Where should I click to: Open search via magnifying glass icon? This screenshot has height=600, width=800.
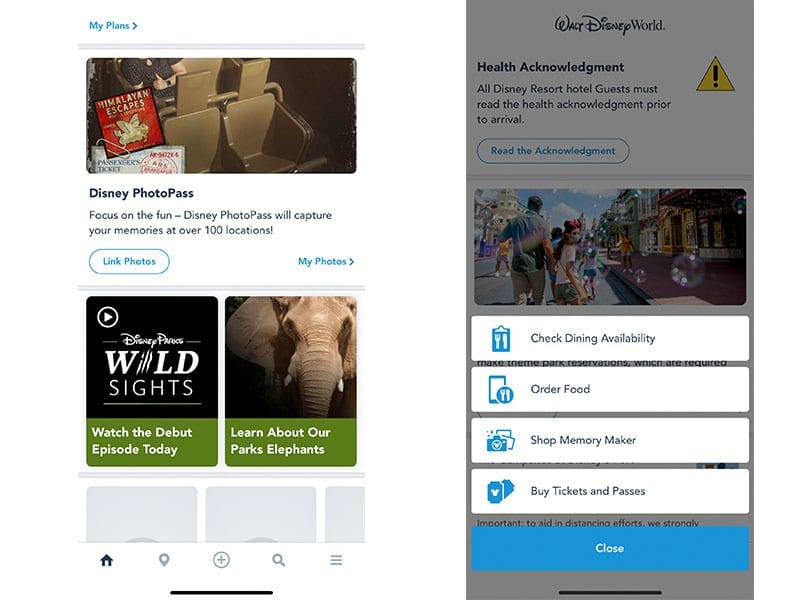(279, 560)
